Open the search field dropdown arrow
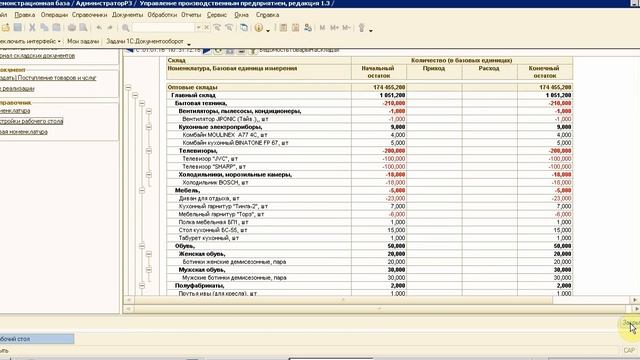This screenshot has width=640, height=360. [199, 28]
